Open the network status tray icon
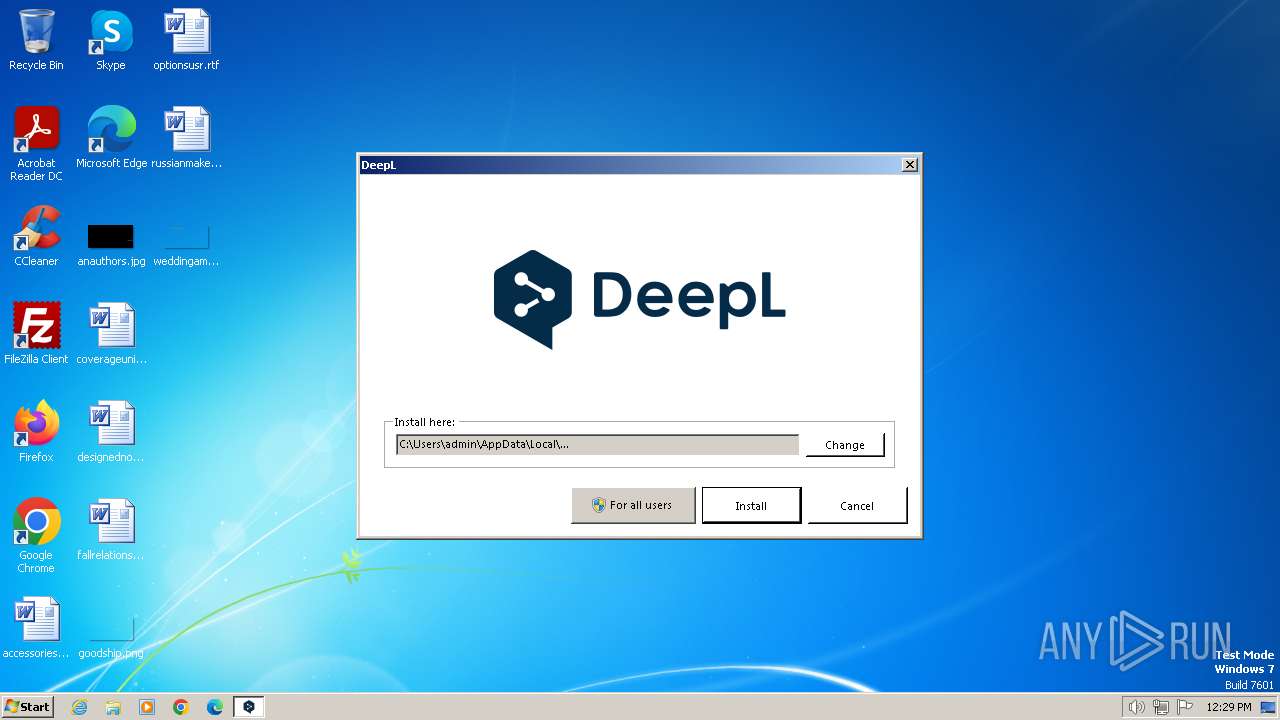 (1161, 707)
